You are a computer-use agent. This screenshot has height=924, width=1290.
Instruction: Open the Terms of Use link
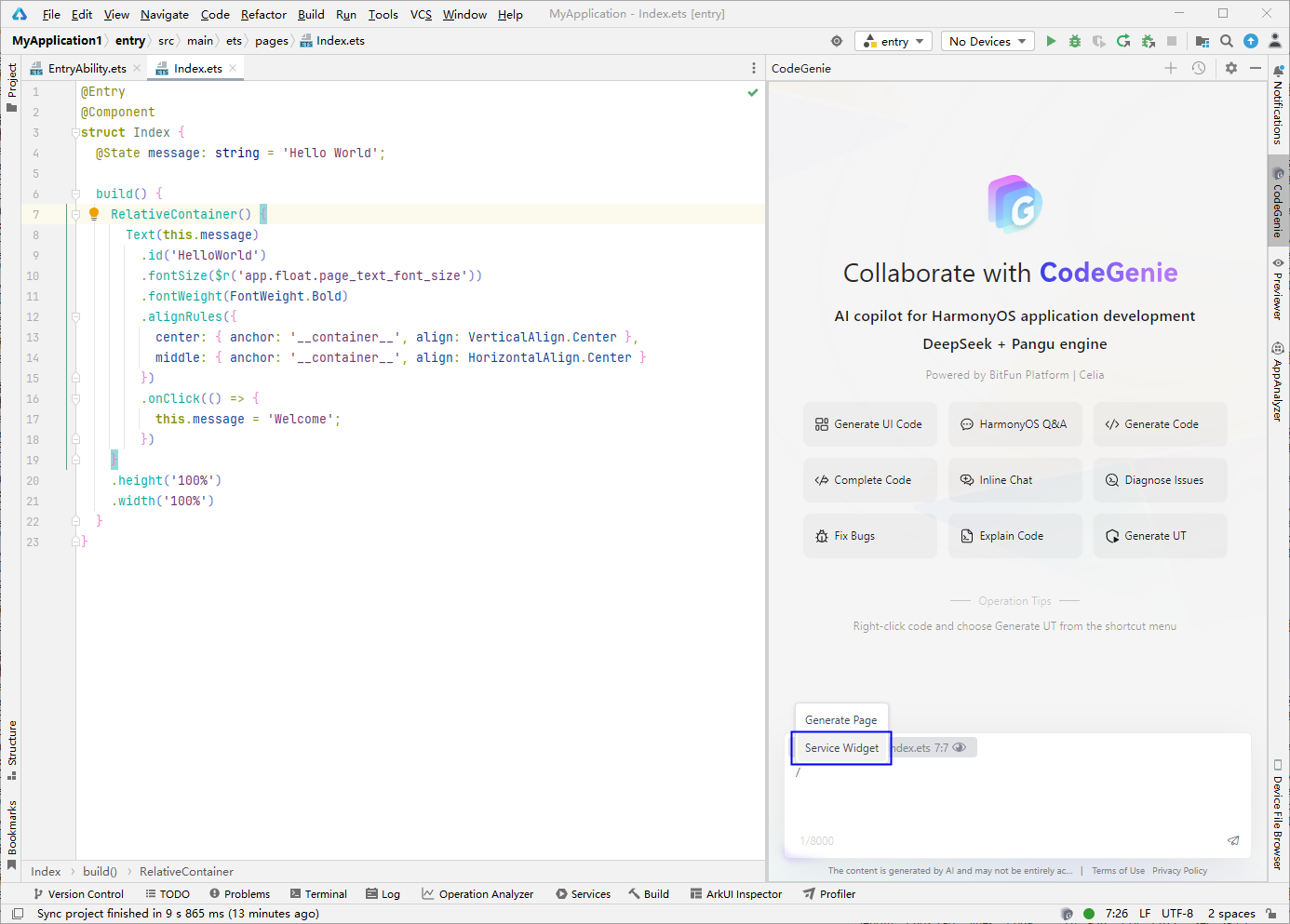(x=1118, y=870)
